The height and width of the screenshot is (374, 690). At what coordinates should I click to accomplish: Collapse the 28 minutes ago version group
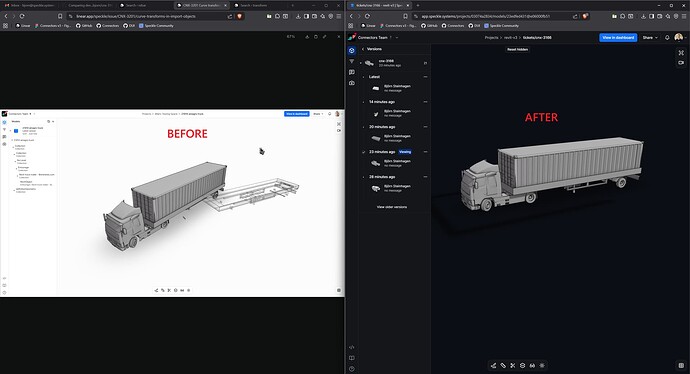(x=364, y=177)
